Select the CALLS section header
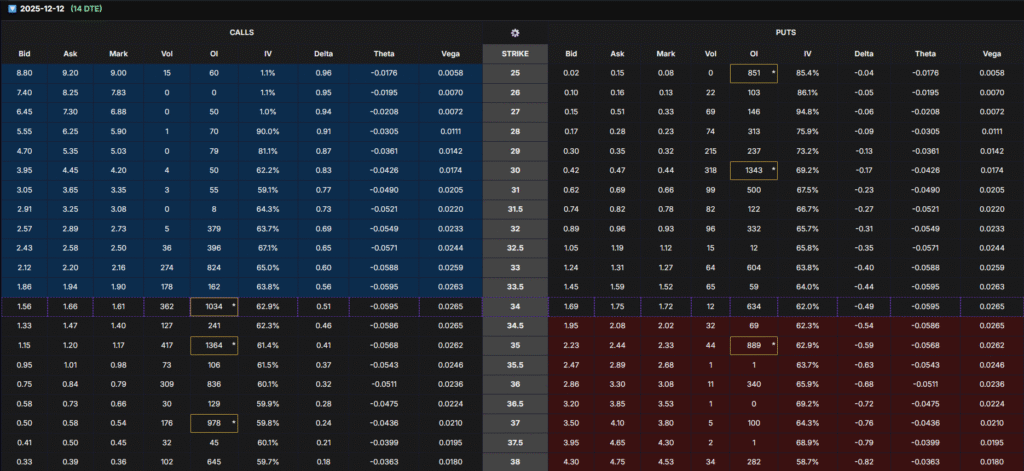Screen dimensions: 1024x471 click(240, 32)
